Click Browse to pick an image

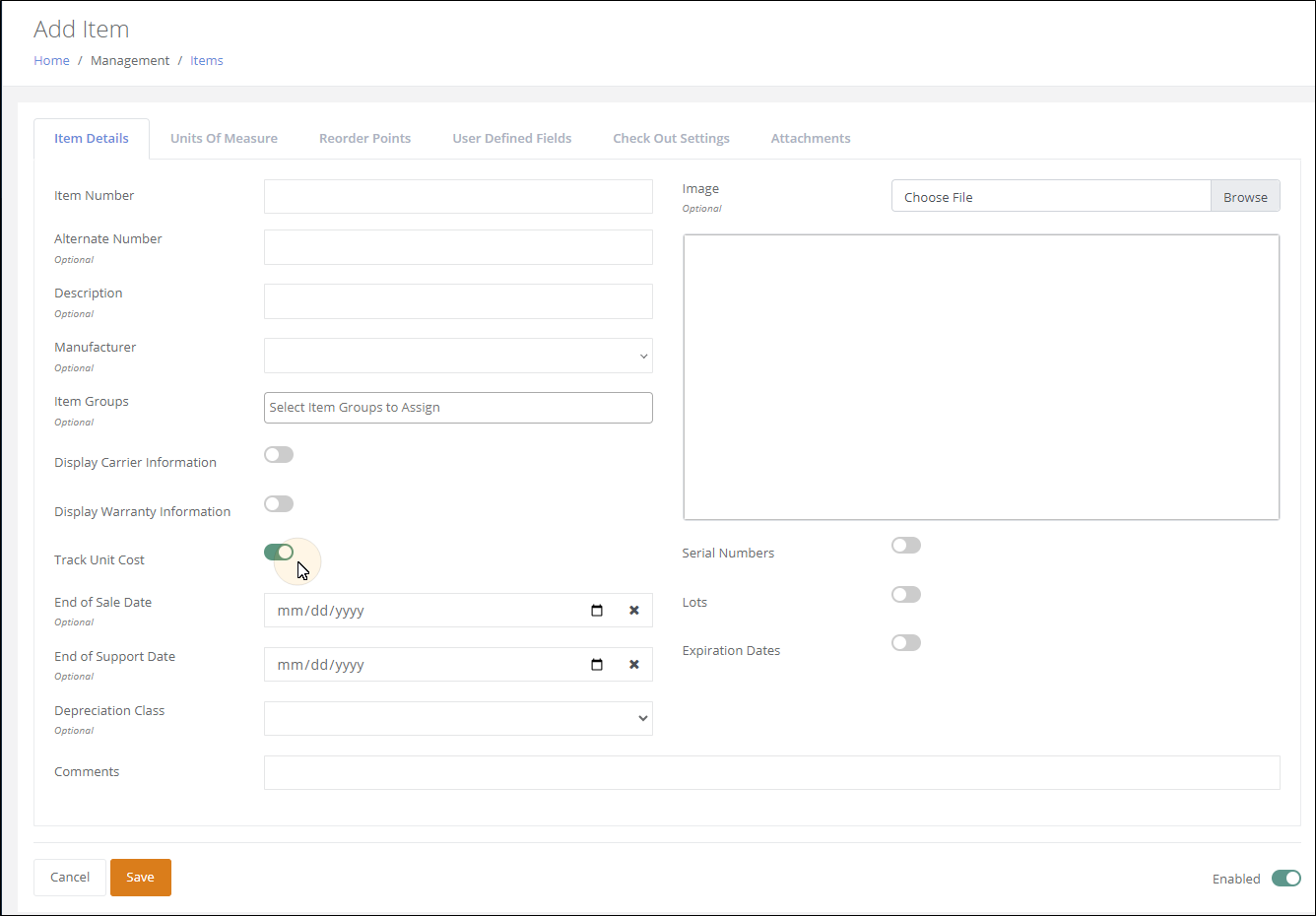(x=1245, y=196)
